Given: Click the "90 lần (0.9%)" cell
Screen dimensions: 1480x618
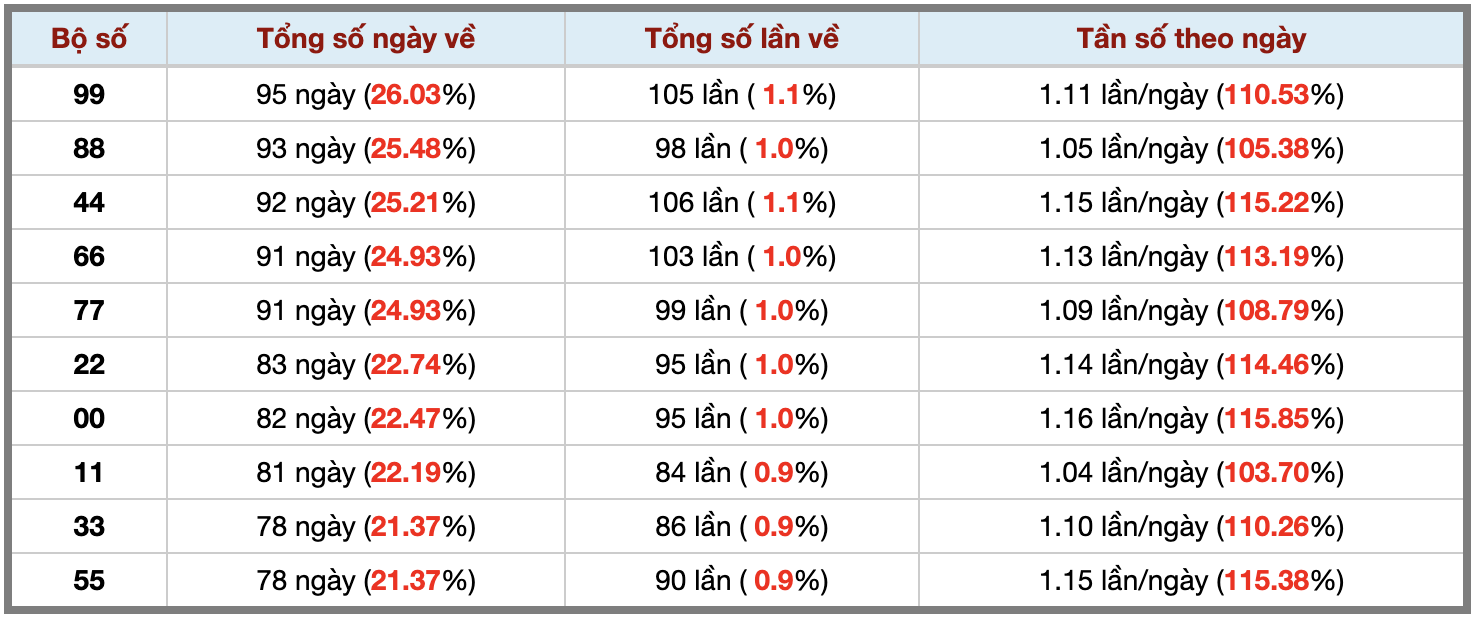Looking at the screenshot, I should tap(741, 581).
